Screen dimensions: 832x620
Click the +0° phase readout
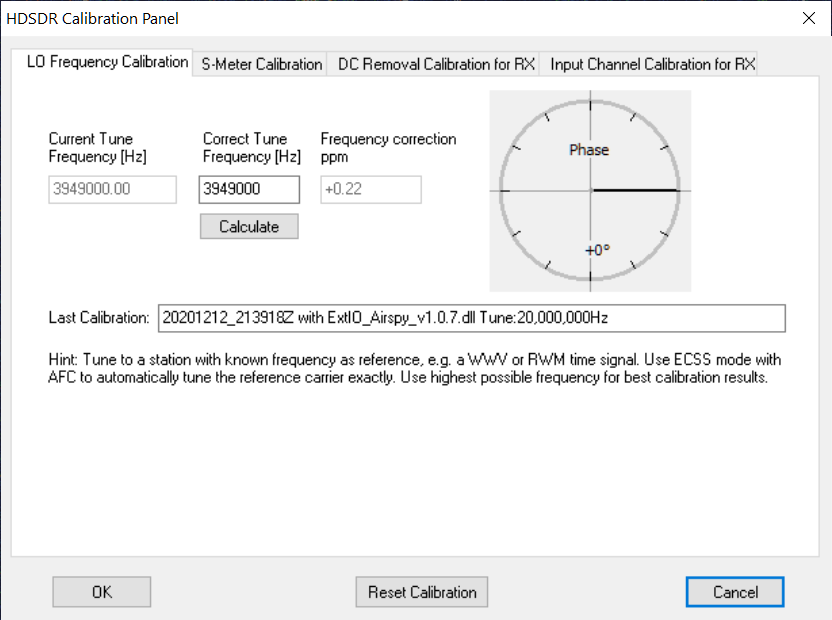coord(596,250)
